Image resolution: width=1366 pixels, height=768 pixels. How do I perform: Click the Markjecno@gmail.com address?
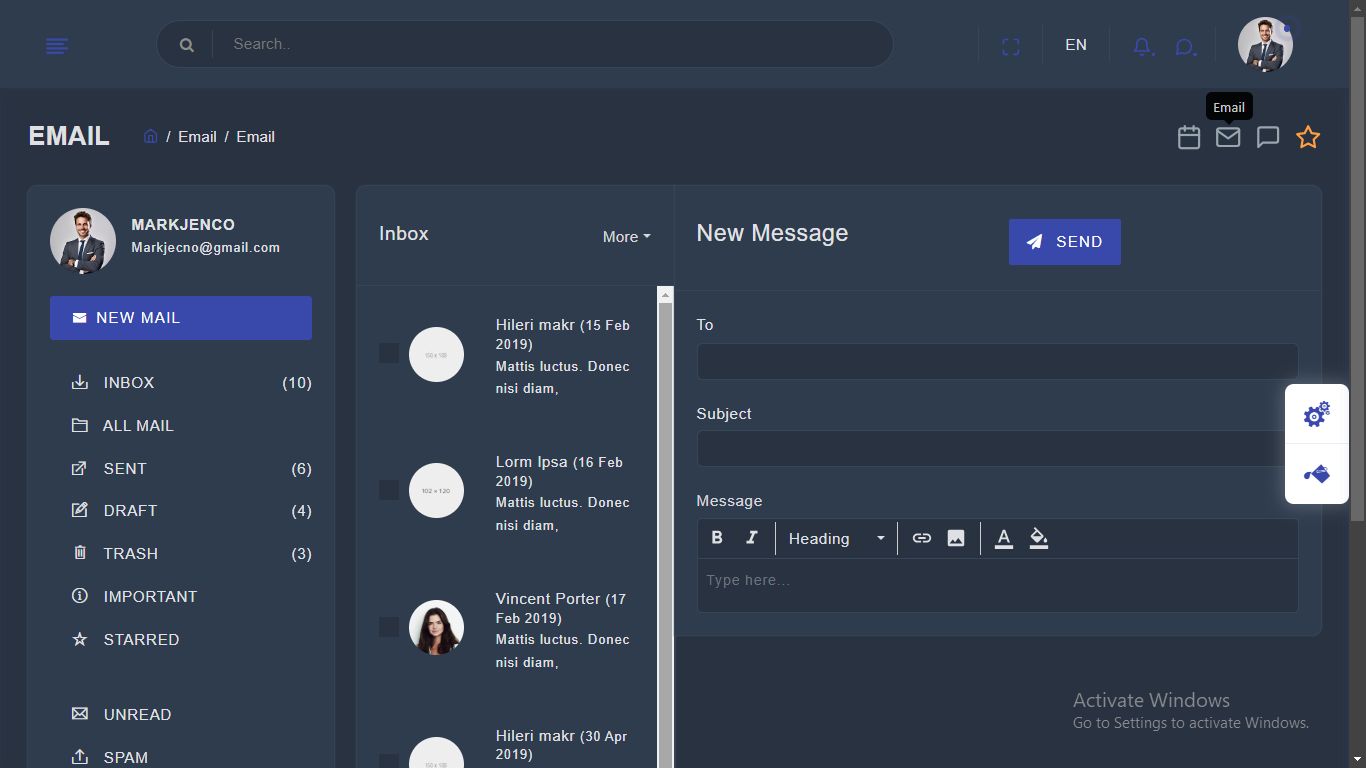[x=205, y=248]
